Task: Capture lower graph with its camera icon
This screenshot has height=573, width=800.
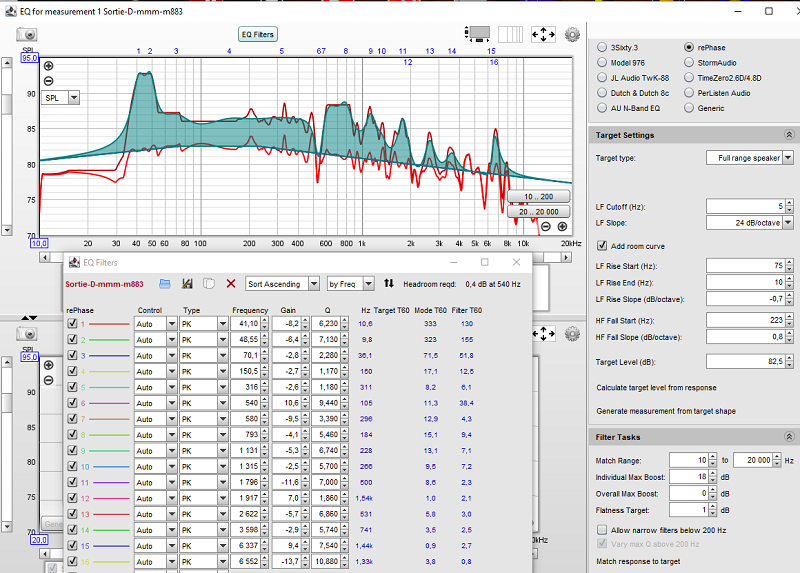Action: [27, 334]
